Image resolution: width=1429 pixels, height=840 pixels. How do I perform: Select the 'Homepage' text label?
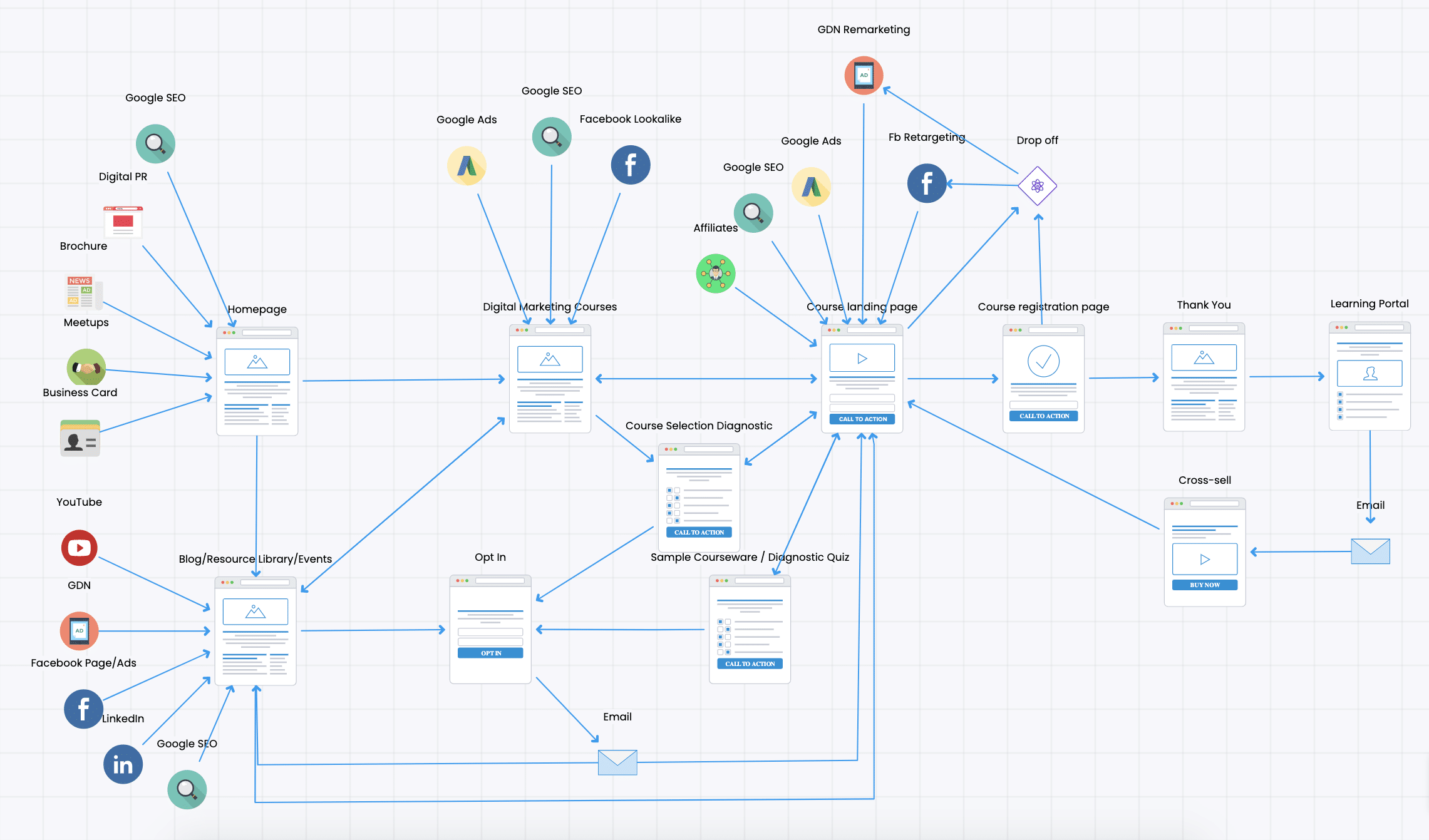point(257,309)
